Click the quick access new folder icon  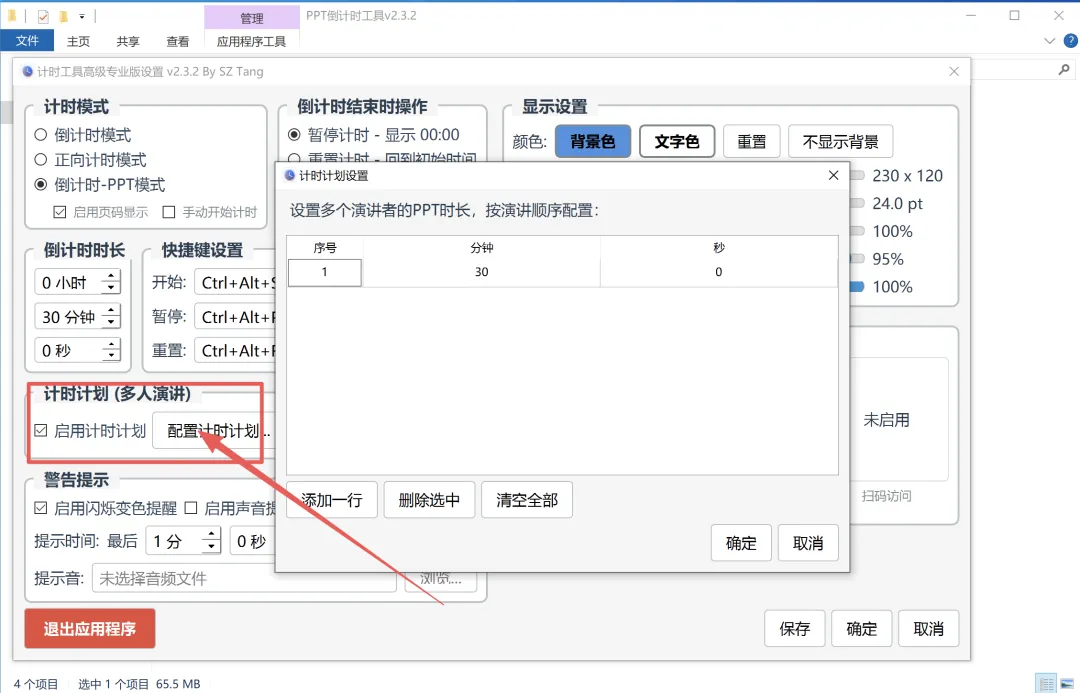(x=63, y=16)
